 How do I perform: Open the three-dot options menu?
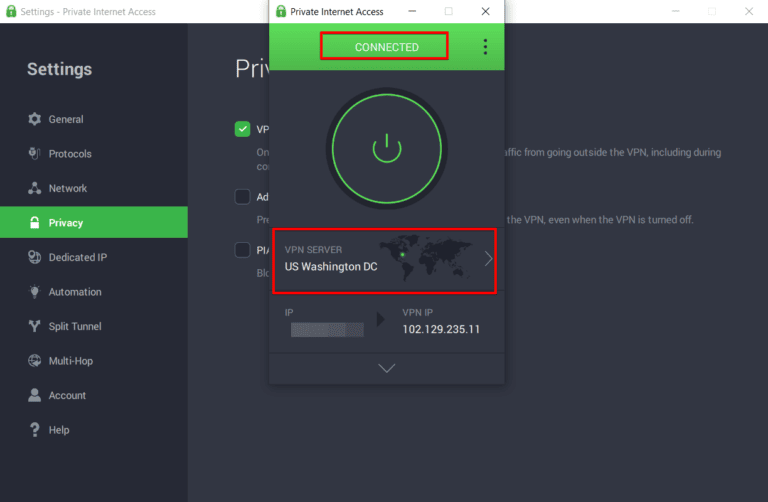coord(485,47)
